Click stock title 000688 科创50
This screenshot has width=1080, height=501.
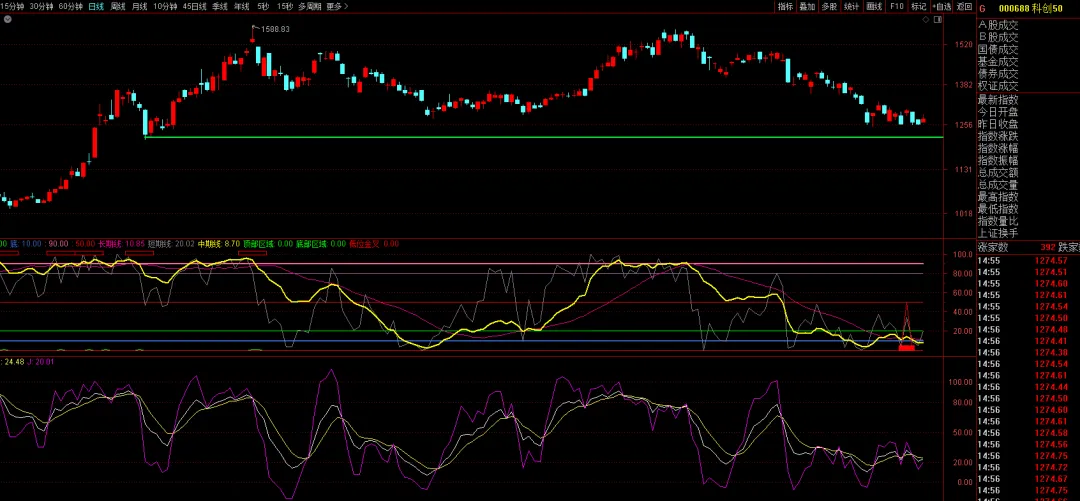(x=1030, y=7)
